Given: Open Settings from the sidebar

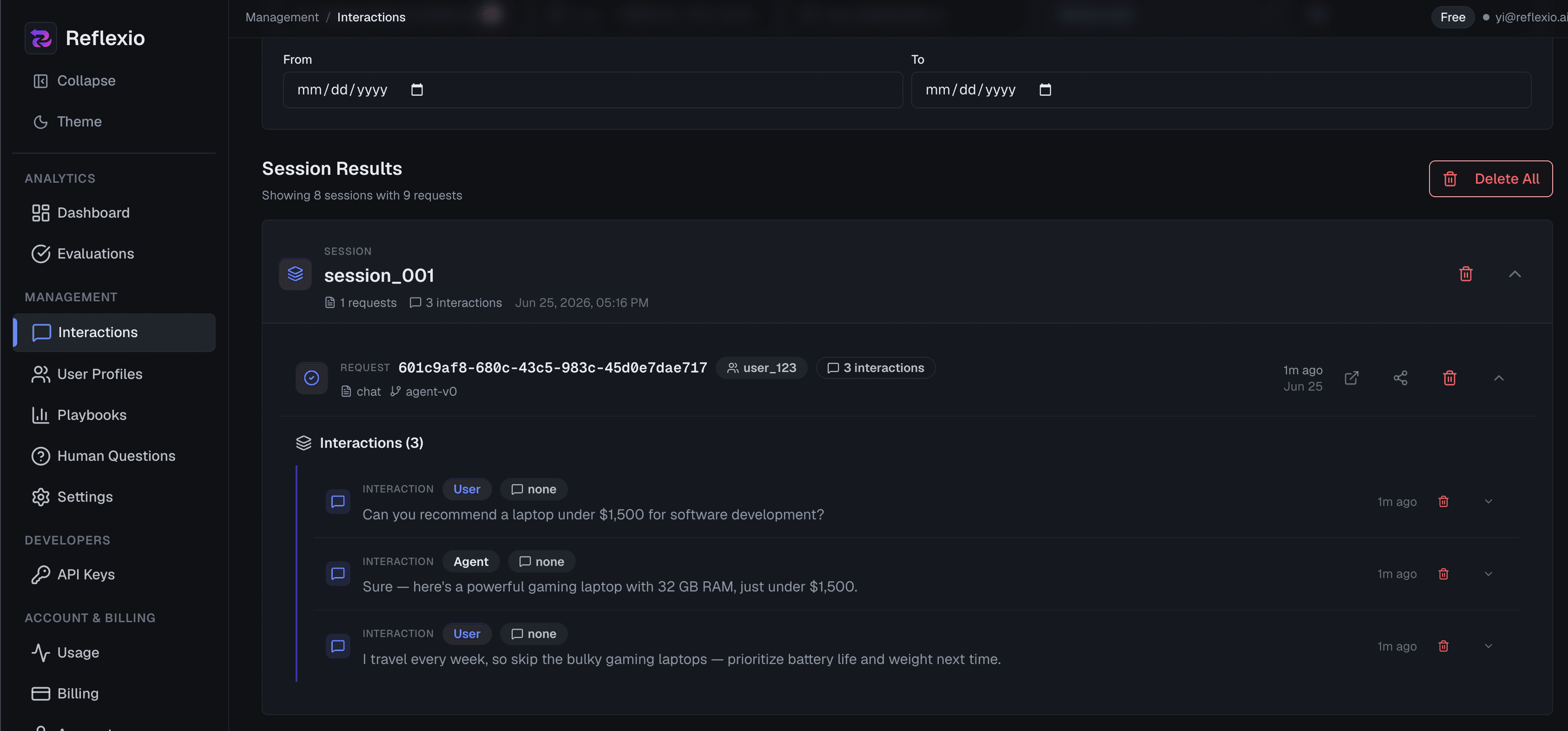Looking at the screenshot, I should click(x=114, y=497).
